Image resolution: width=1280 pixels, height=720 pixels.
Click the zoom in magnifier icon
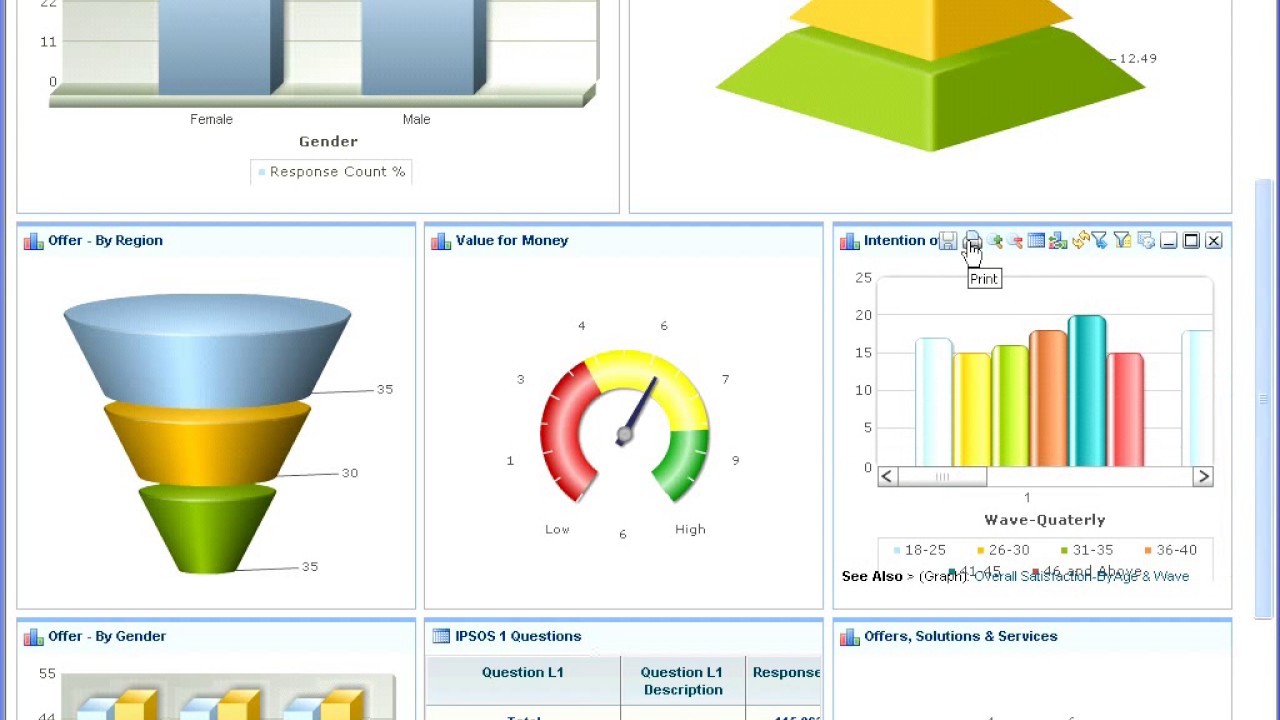[994, 241]
